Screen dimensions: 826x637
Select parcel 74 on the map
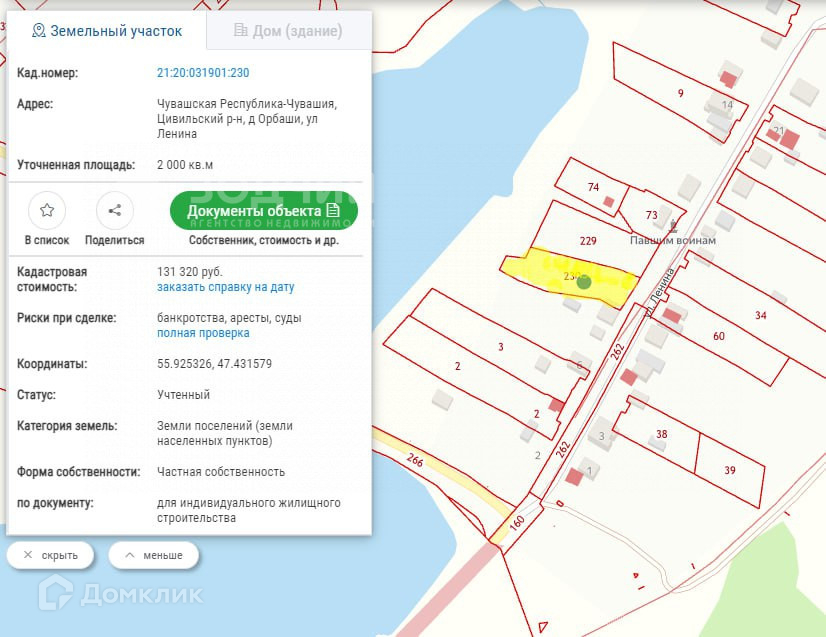(593, 187)
